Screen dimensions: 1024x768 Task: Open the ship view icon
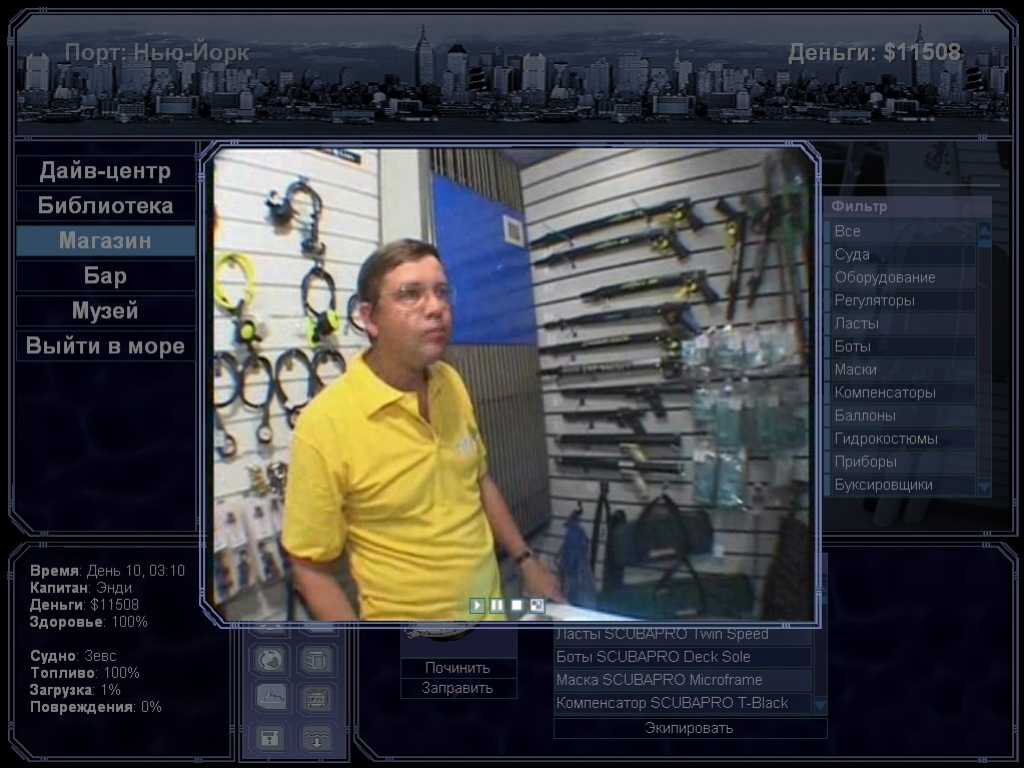(x=270, y=698)
